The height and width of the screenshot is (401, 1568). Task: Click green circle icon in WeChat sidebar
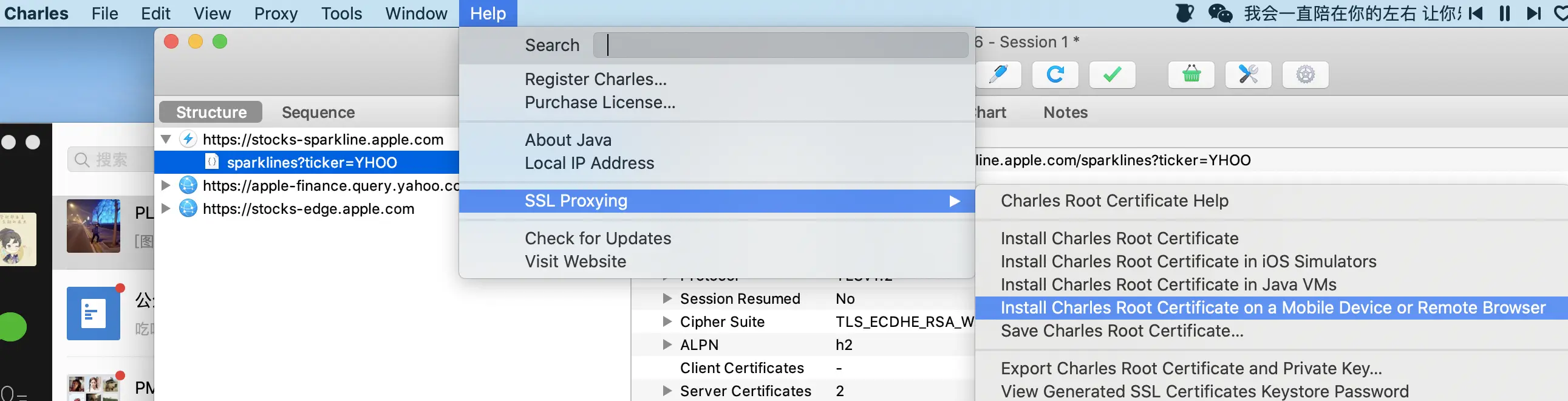pyautogui.click(x=12, y=327)
